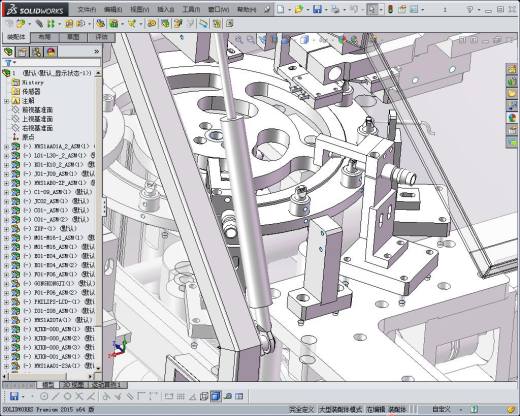This screenshot has width=520, height=416.
Task: Toggle the grid display button in bottom toolbar
Action: [x=180, y=396]
